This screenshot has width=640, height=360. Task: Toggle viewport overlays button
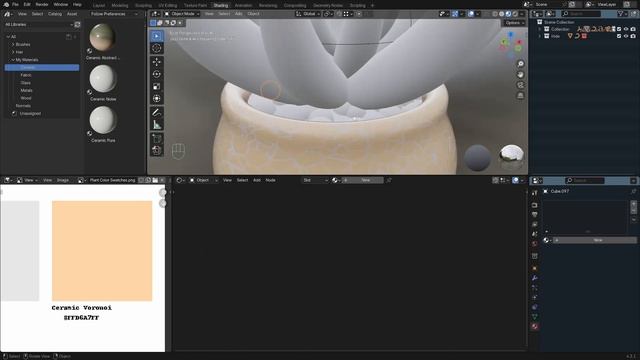[471, 14]
